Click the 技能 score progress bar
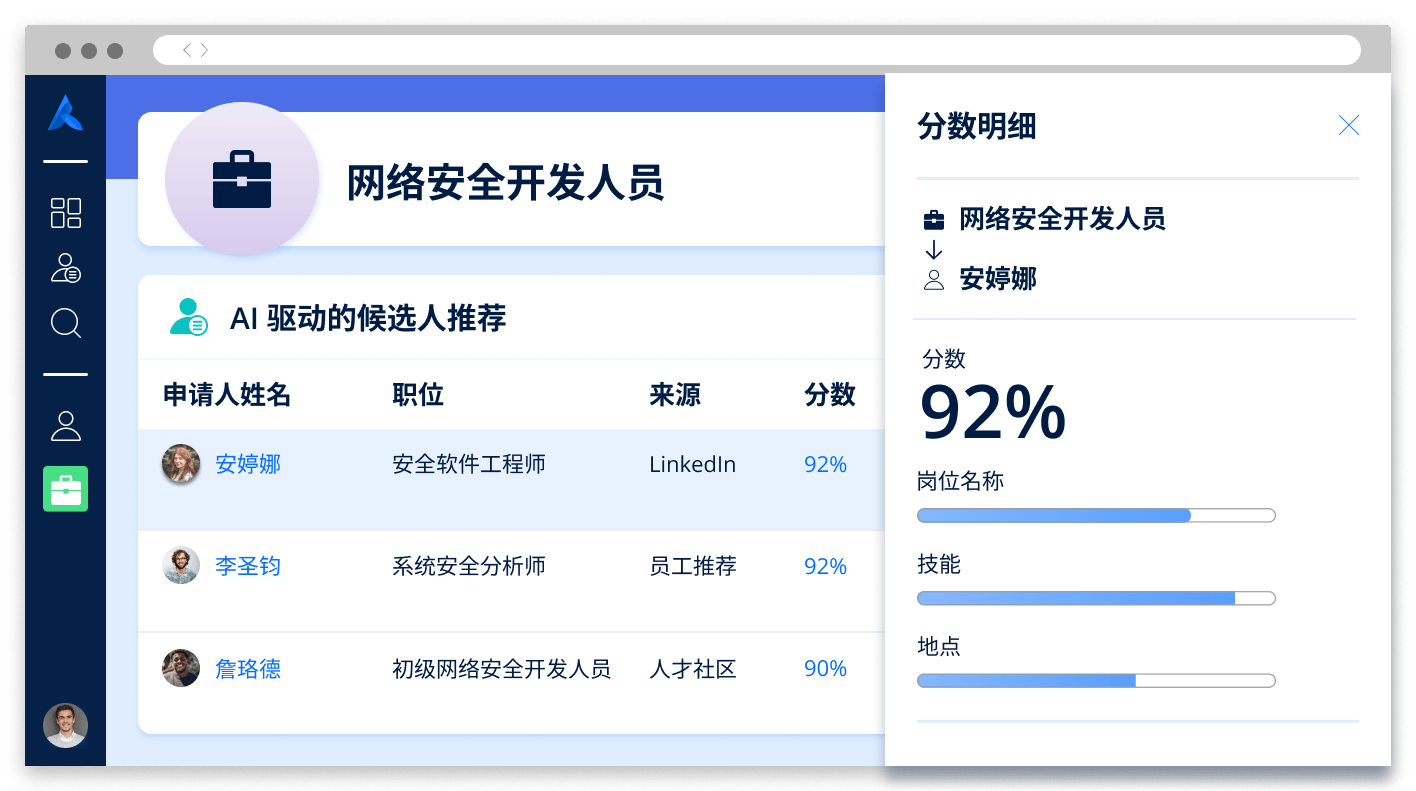 pyautogui.click(x=1096, y=598)
